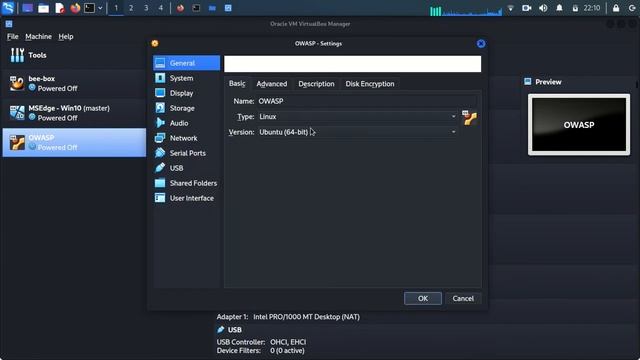Screen dimensions: 640x360
Task: Confirm settings with the OK button
Action: click(423, 298)
